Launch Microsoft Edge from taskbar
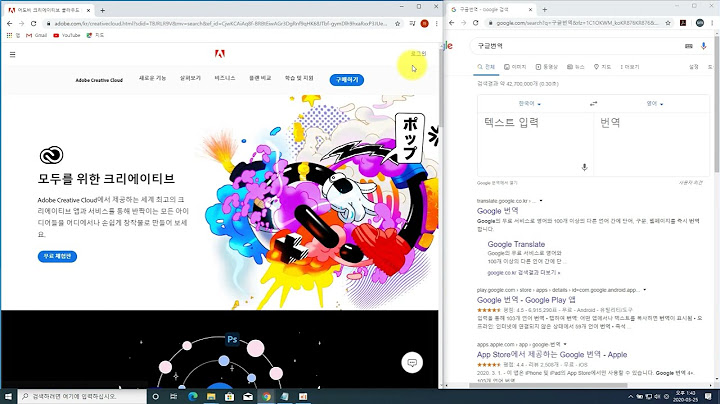The height and width of the screenshot is (404, 720). pos(192,396)
